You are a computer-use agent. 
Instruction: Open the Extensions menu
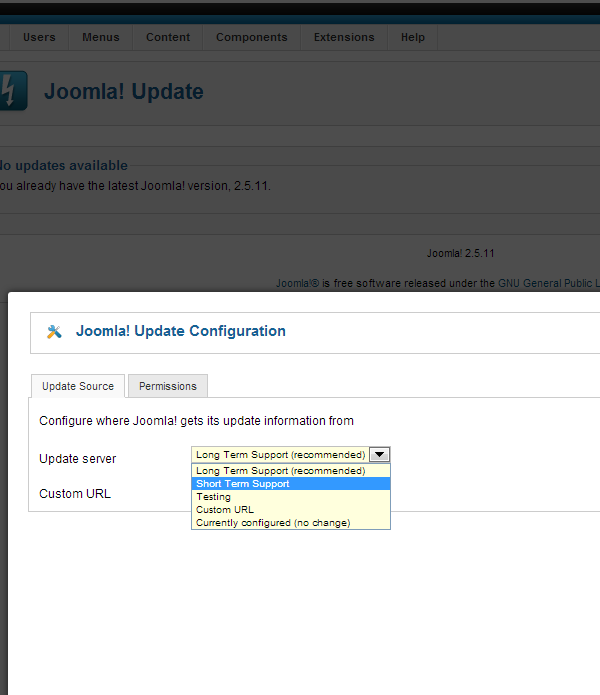pos(344,37)
